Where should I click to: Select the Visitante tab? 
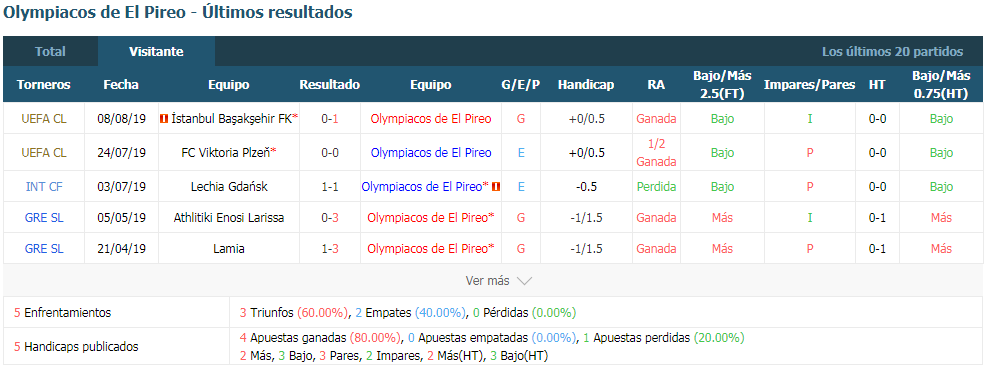(x=156, y=52)
